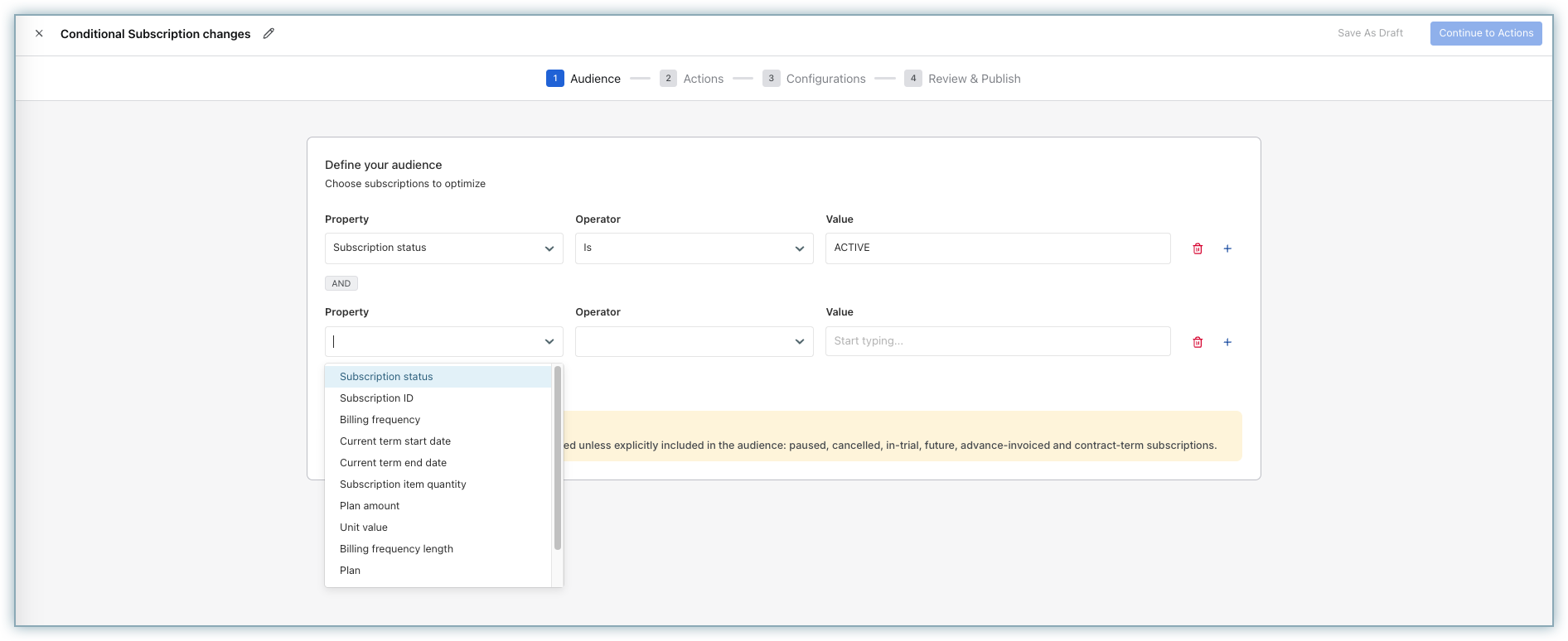This screenshot has width=1568, height=641.
Task: Select Billing frequency length option
Action: pos(438,549)
